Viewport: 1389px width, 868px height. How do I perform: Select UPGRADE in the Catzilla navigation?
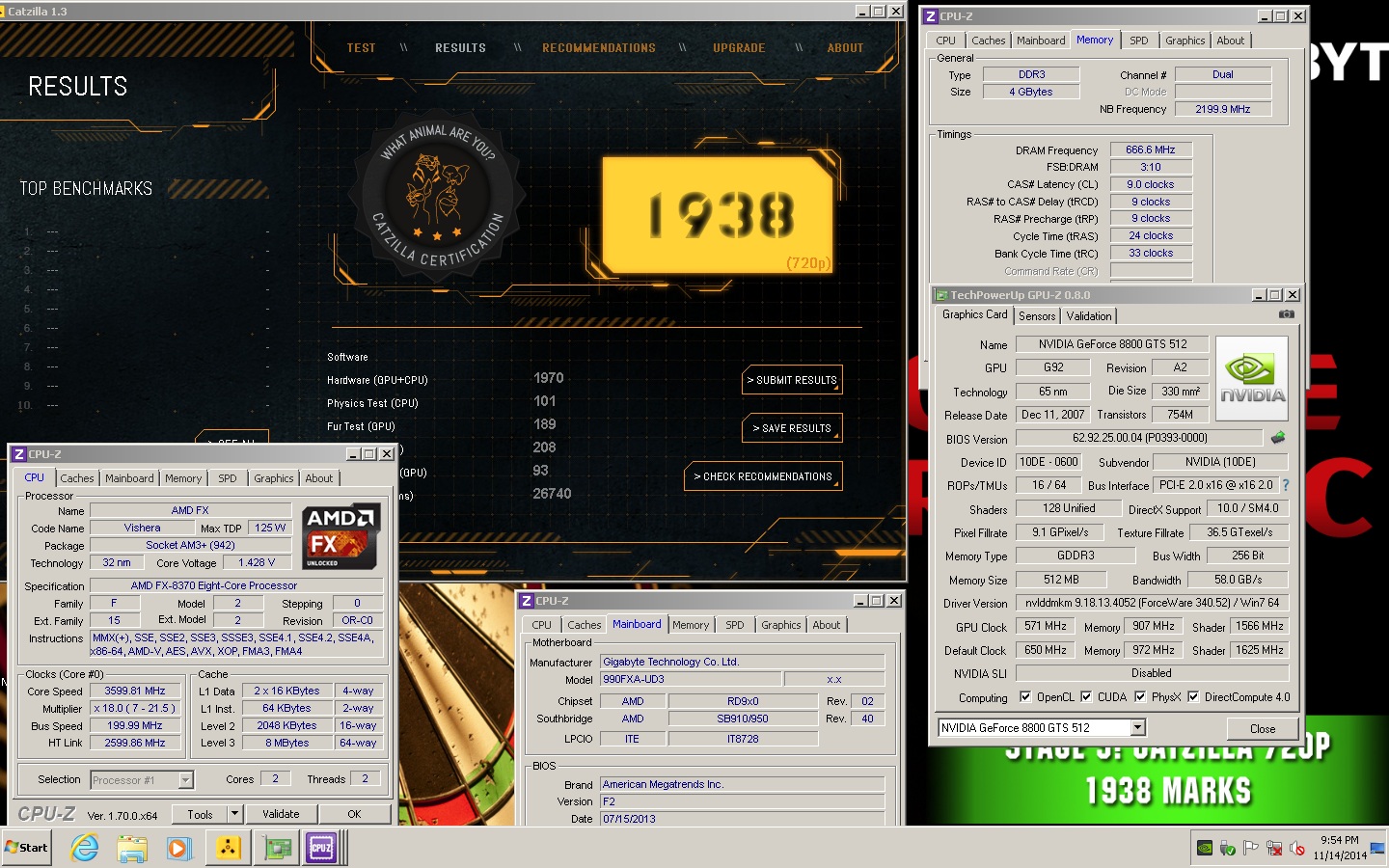(x=739, y=48)
